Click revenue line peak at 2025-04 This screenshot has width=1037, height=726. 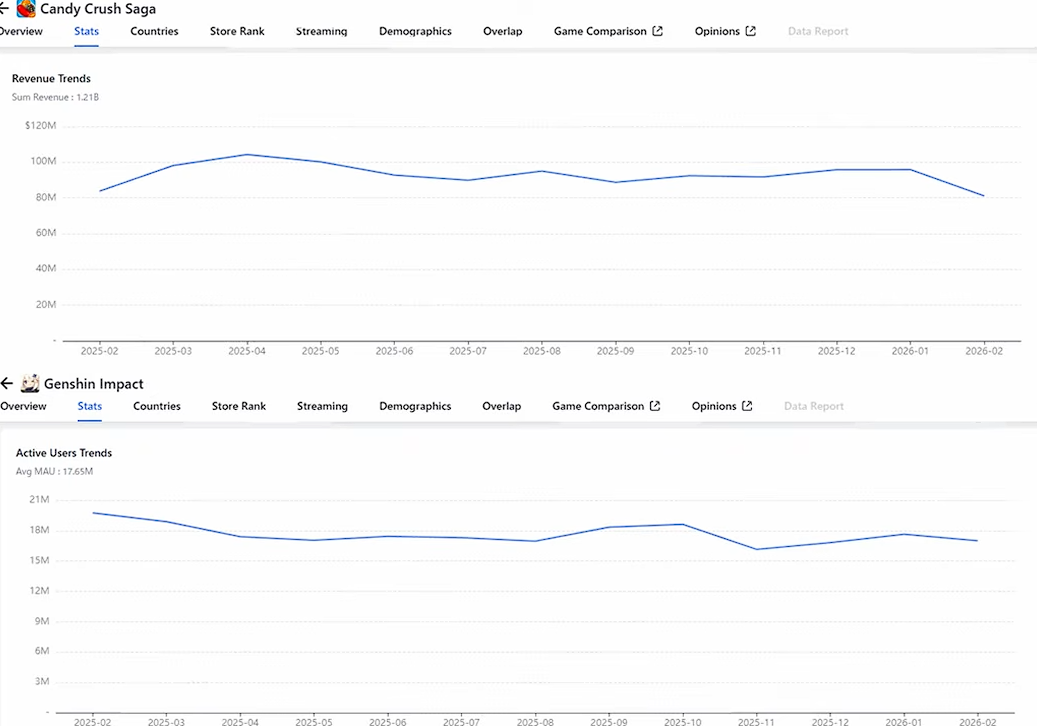tap(247, 155)
